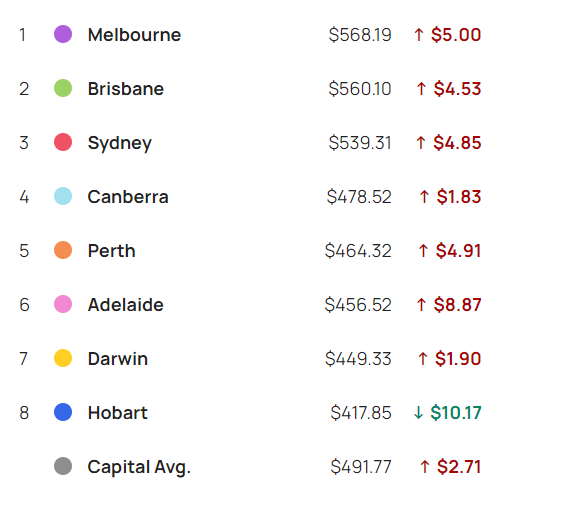Screen dimensions: 576x506
Task: Click Melbourne's purple color dot
Action: click(63, 34)
